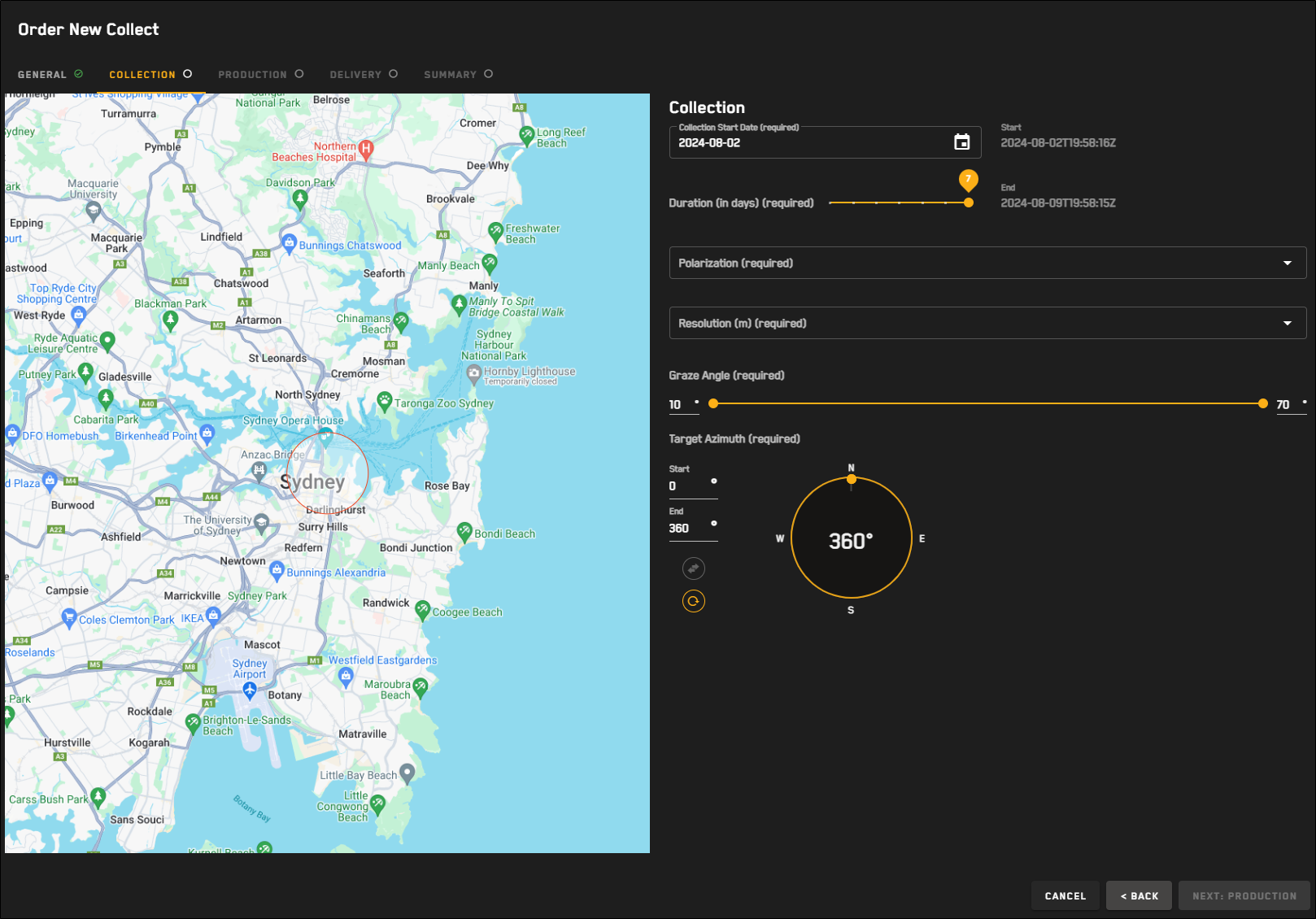Click the Northern Beaches Hospital map marker
This screenshot has width=1316, height=919.
pyautogui.click(x=366, y=149)
